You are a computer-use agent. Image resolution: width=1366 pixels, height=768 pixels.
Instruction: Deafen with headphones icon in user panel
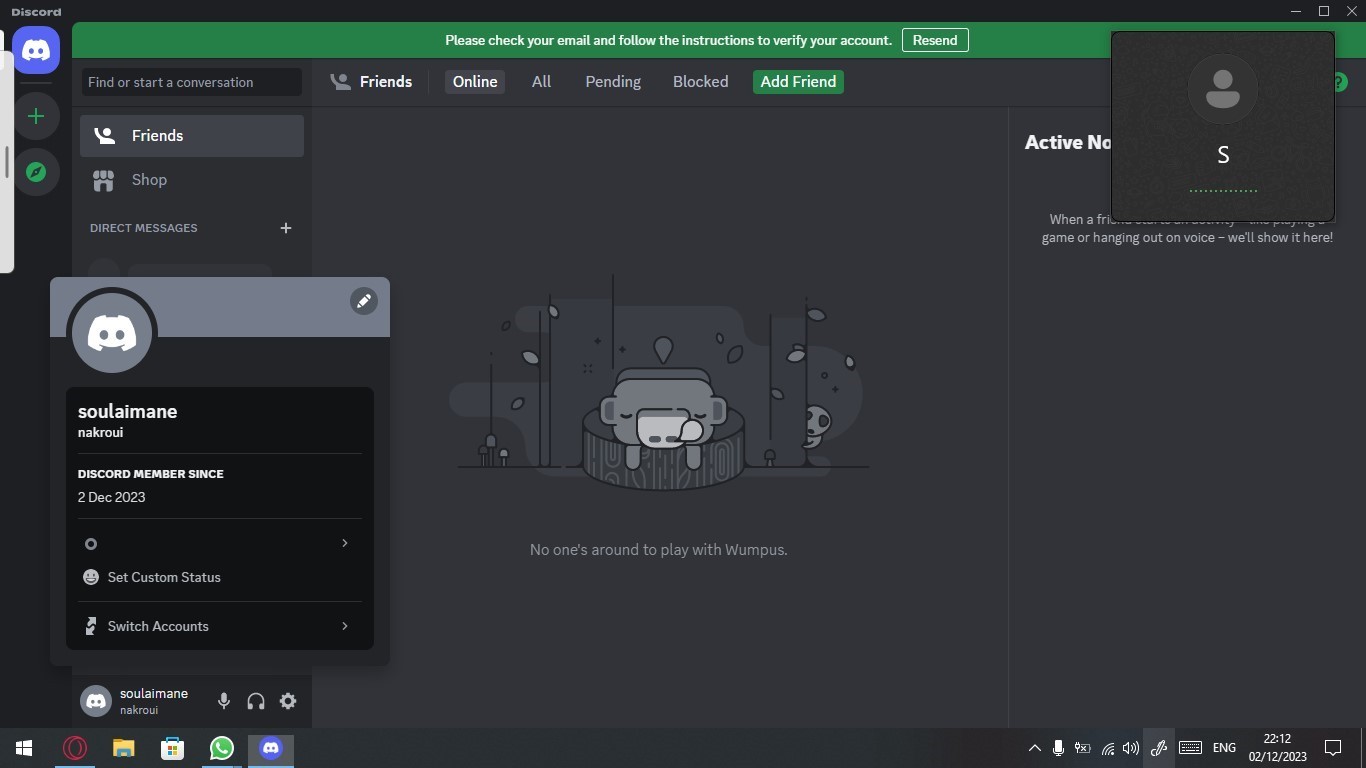[256, 701]
